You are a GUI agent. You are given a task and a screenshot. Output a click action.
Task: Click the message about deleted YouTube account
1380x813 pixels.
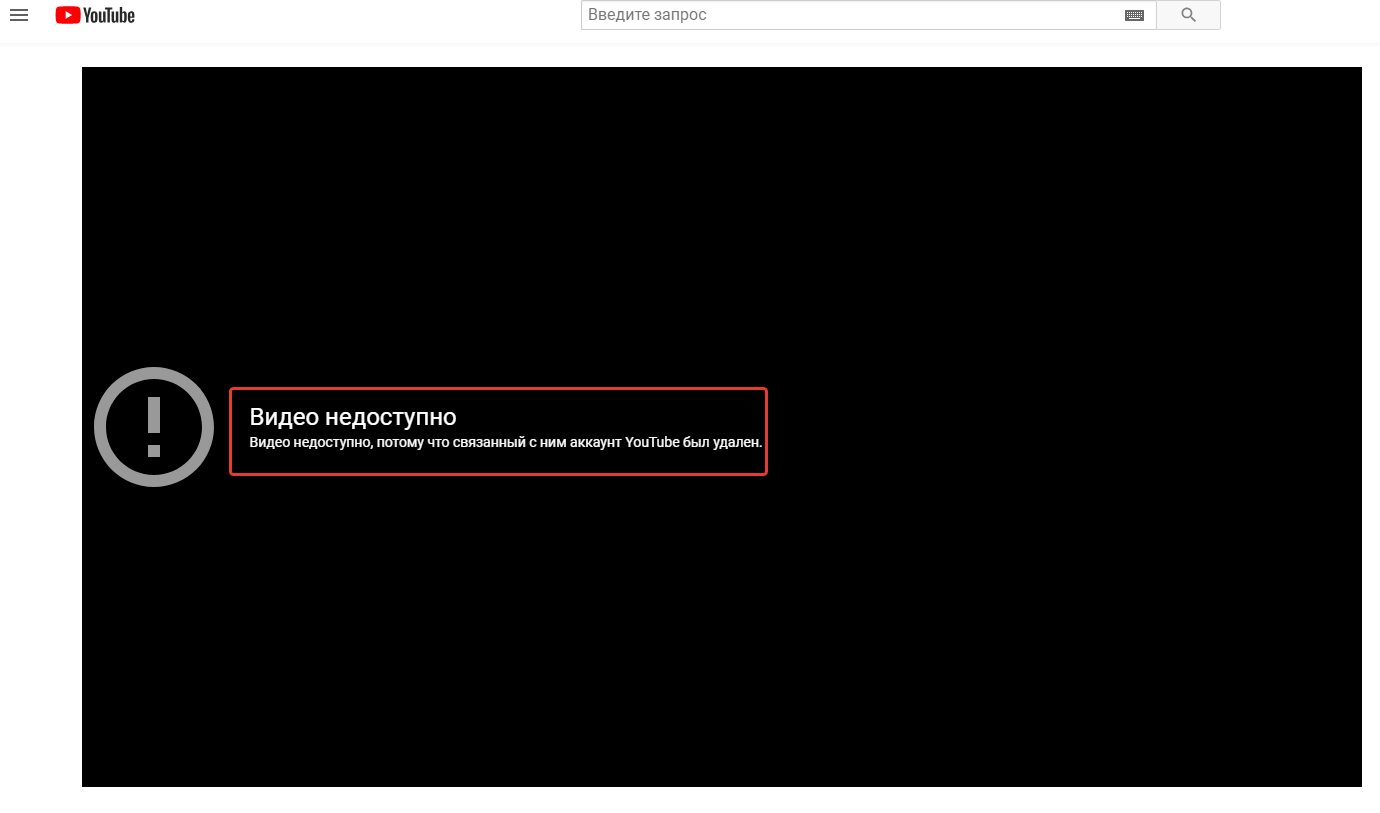pos(506,442)
